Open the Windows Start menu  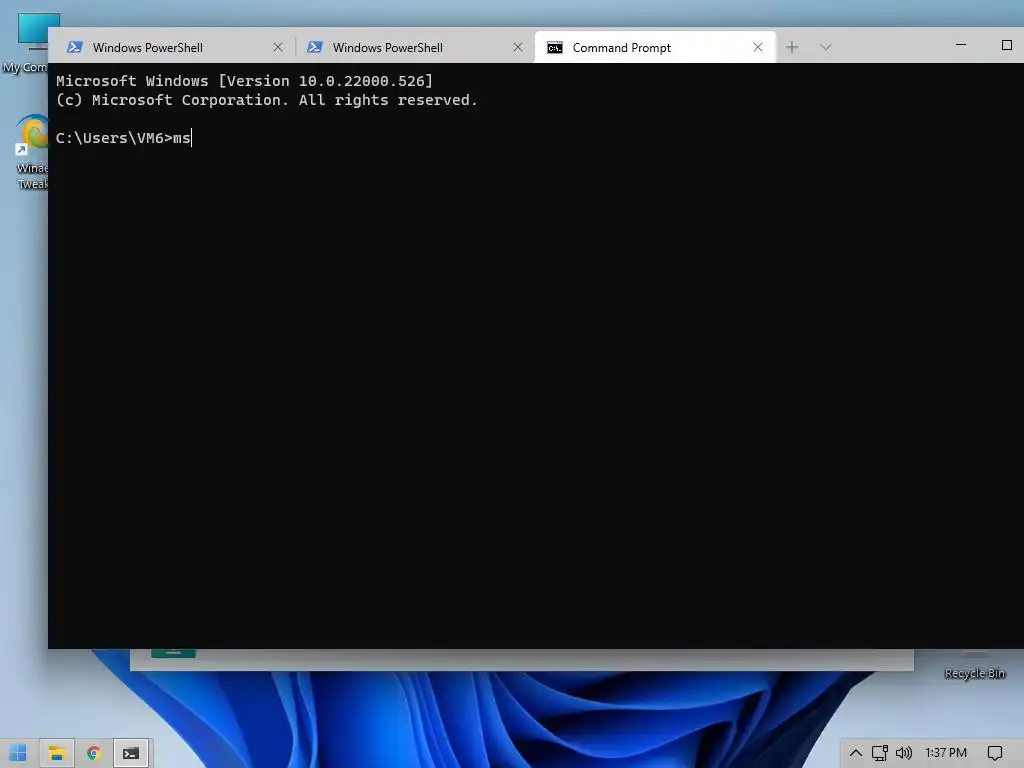(18, 752)
